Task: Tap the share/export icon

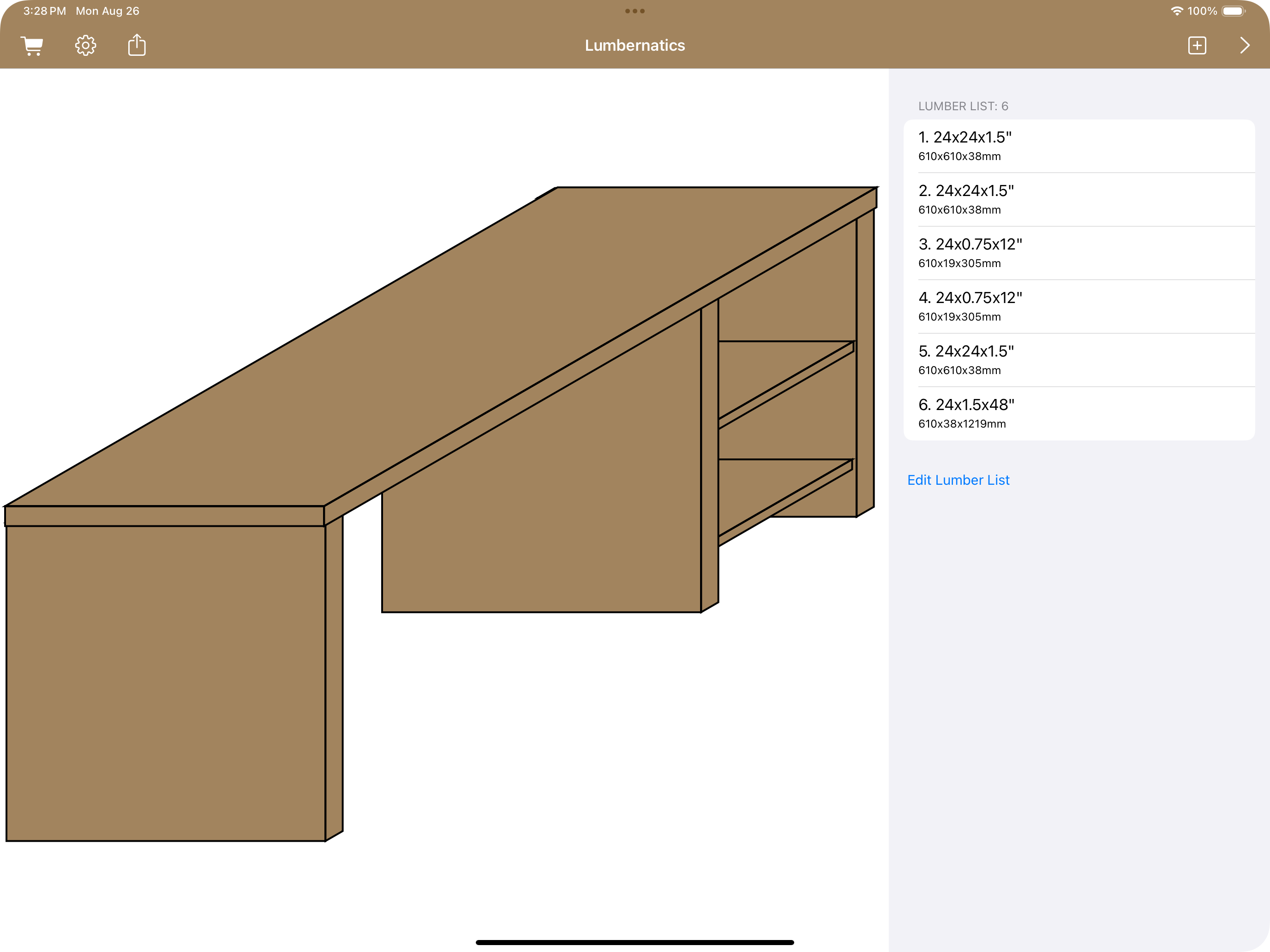Action: click(137, 45)
